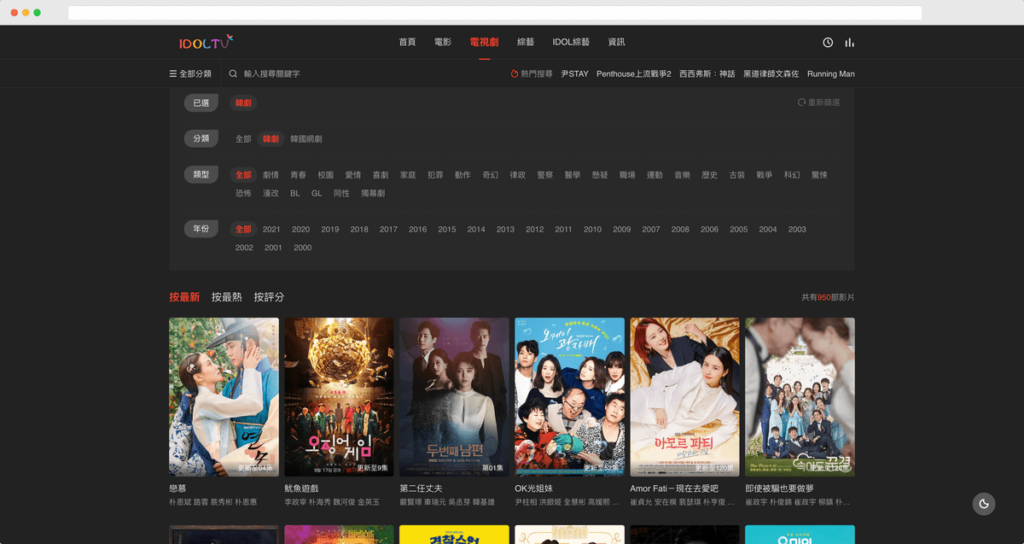Click title text 第二任丈夫

click(421, 488)
